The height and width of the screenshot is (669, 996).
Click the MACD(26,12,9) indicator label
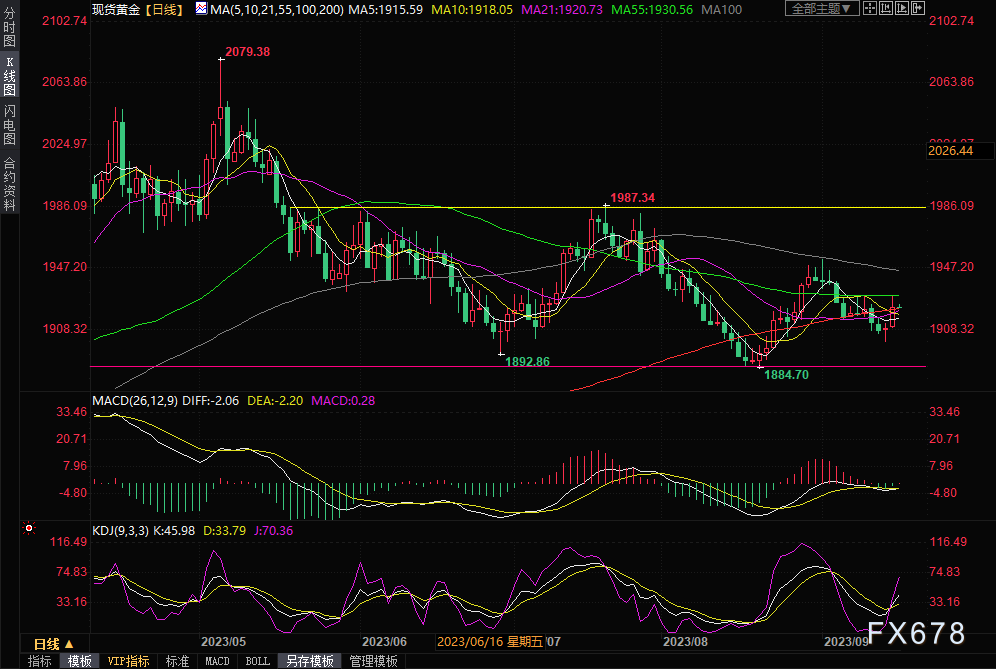pyautogui.click(x=135, y=401)
